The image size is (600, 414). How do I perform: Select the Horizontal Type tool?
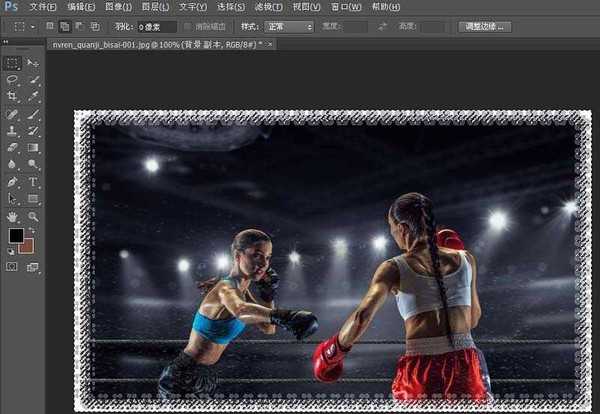33,182
